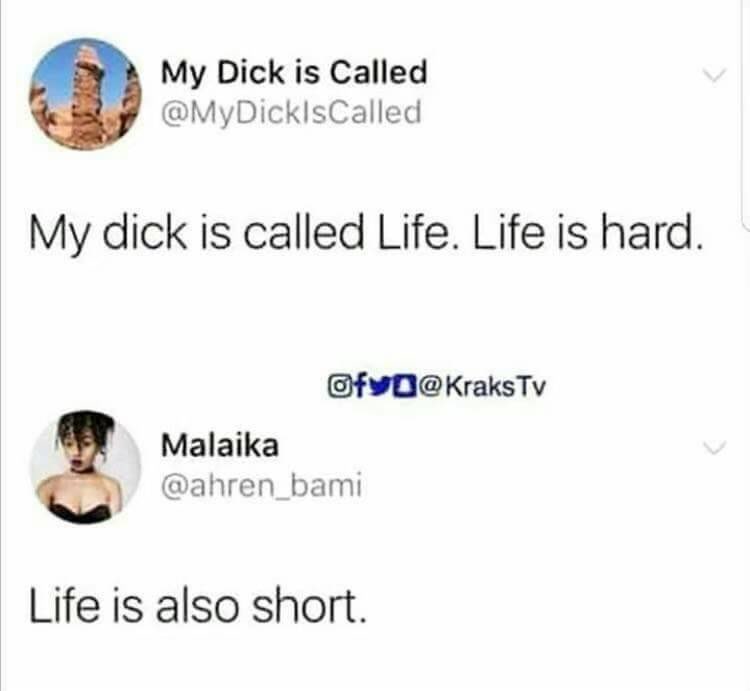Screen dimensions: 750x691
Task: Expand the chevron menu on the first tweet
Action: click(714, 75)
